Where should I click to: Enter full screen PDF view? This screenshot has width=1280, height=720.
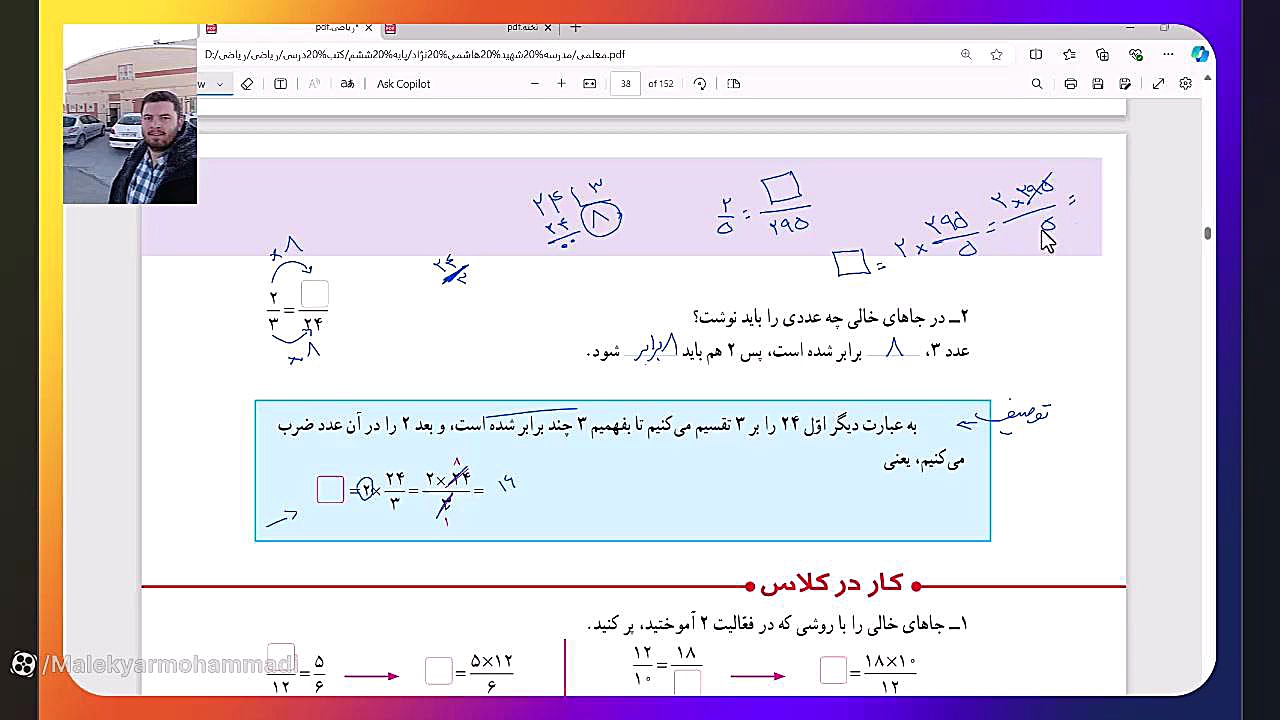point(1158,84)
